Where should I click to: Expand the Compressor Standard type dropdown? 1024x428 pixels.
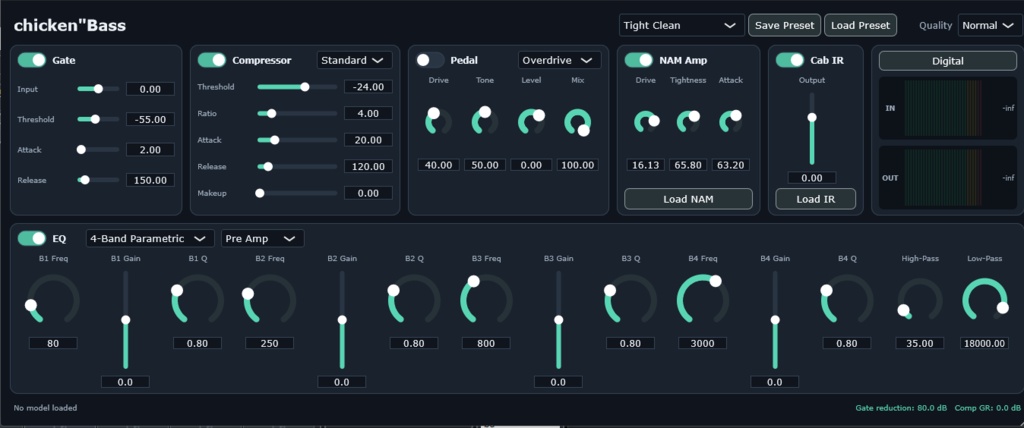(355, 60)
